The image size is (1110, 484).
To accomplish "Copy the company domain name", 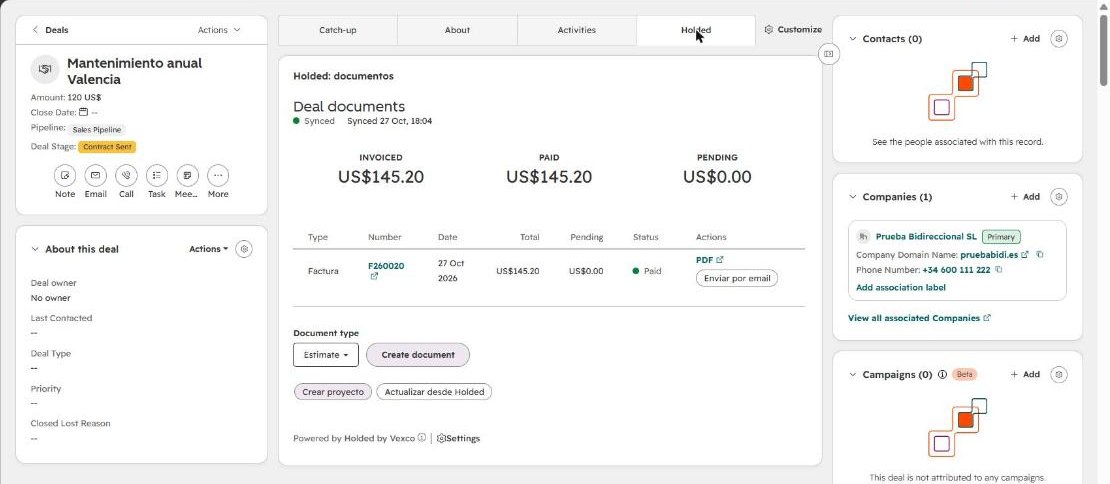I will tap(1040, 254).
